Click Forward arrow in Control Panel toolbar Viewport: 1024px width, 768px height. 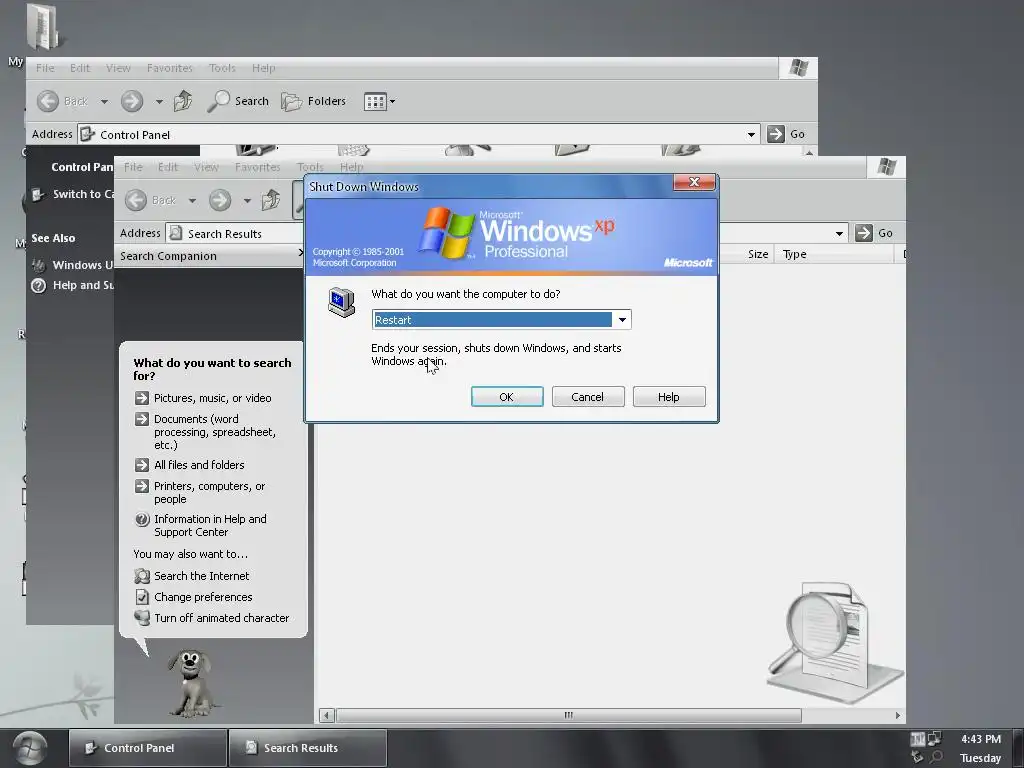pyautogui.click(x=132, y=101)
